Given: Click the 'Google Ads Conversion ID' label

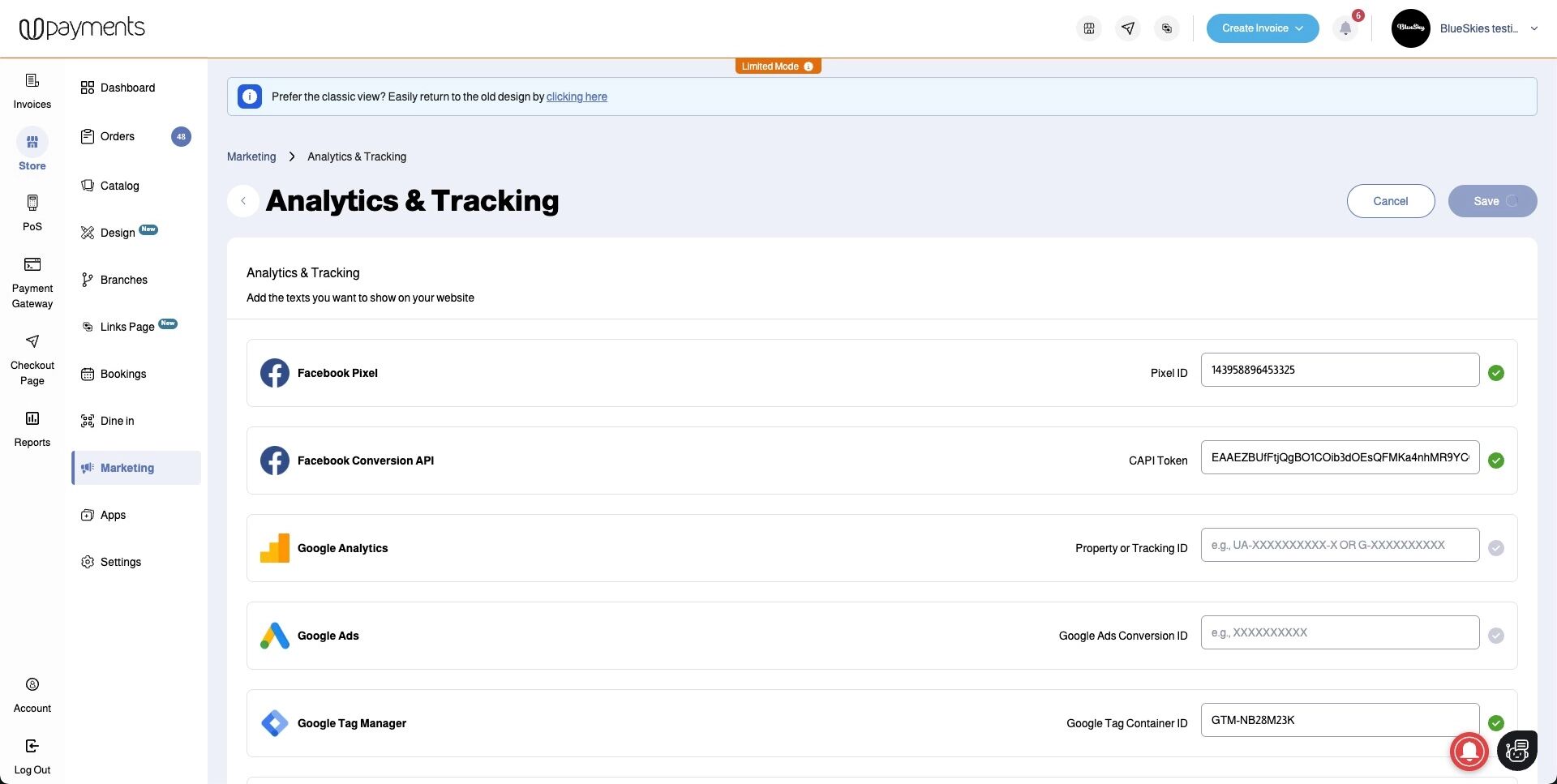Looking at the screenshot, I should point(1123,636).
